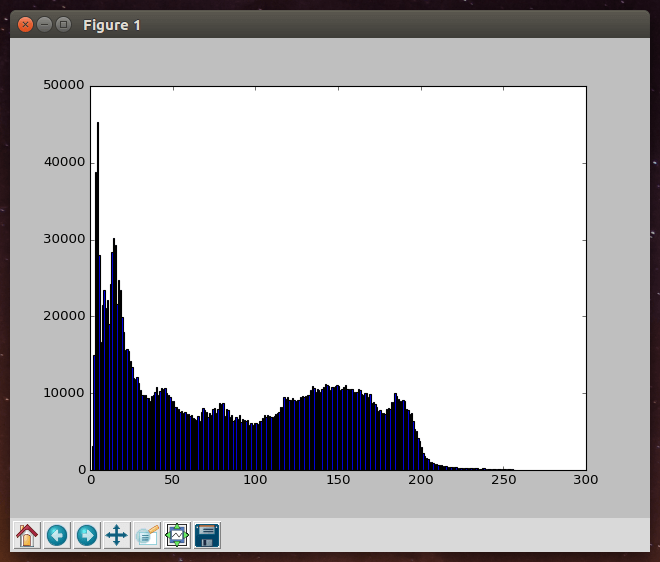Activate the Pan axes tool

click(x=117, y=535)
